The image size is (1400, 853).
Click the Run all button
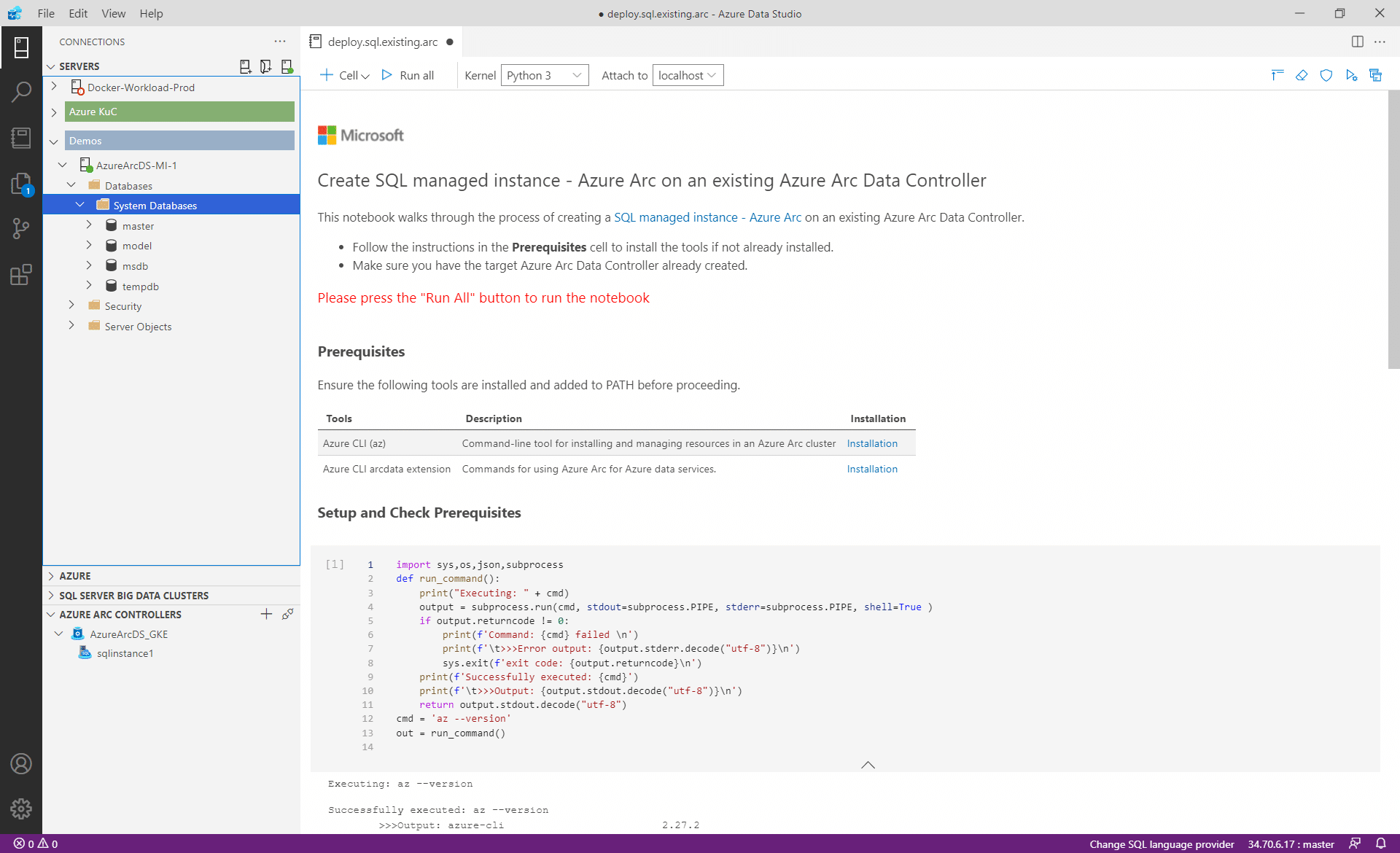[408, 75]
